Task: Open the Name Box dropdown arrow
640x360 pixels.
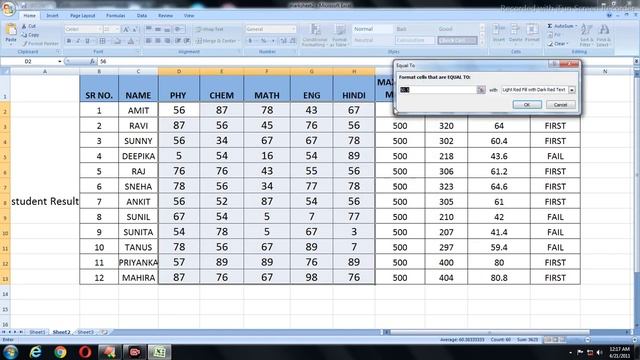Action: click(60, 61)
